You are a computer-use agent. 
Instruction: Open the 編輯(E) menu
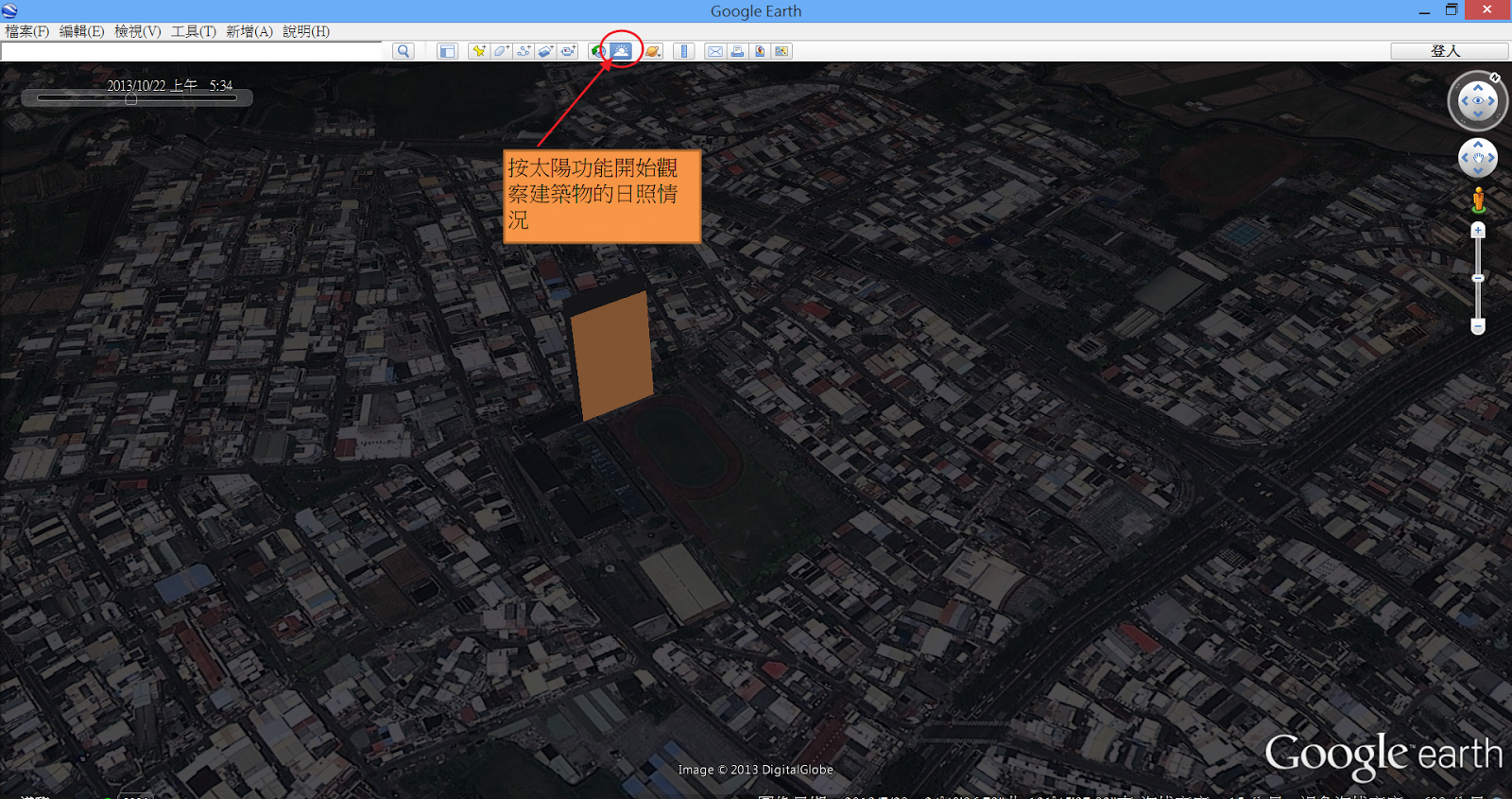pos(82,31)
